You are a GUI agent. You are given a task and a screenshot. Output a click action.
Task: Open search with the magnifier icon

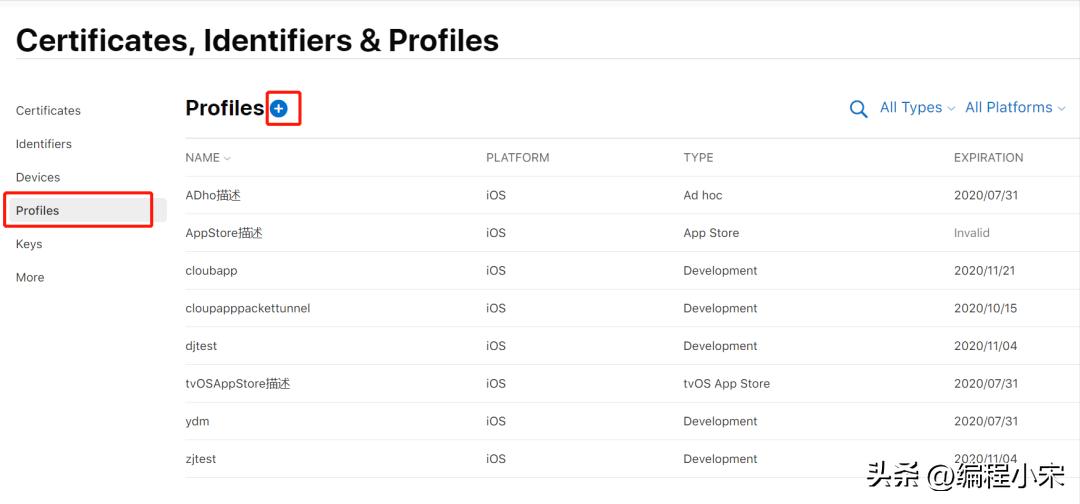tap(858, 109)
